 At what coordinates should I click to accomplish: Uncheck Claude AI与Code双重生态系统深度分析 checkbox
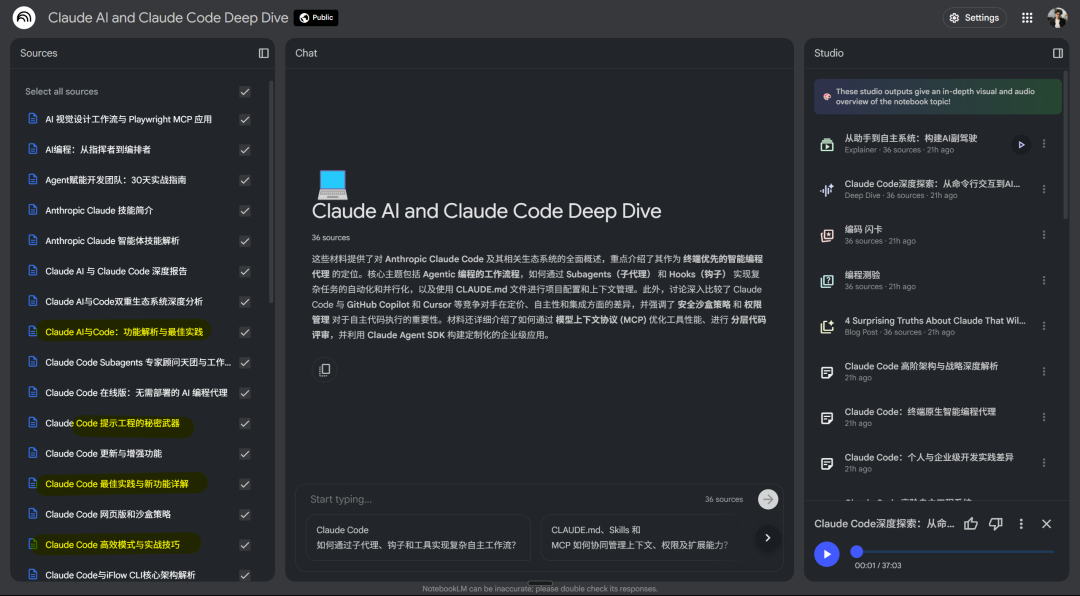[245, 302]
